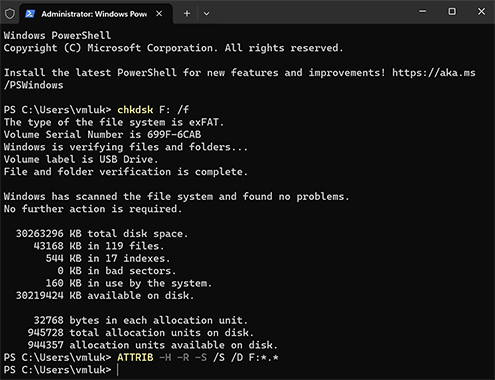Click 'Volume label is USB Drive.' line
The height and width of the screenshot is (380, 495).
pyautogui.click(x=81, y=159)
